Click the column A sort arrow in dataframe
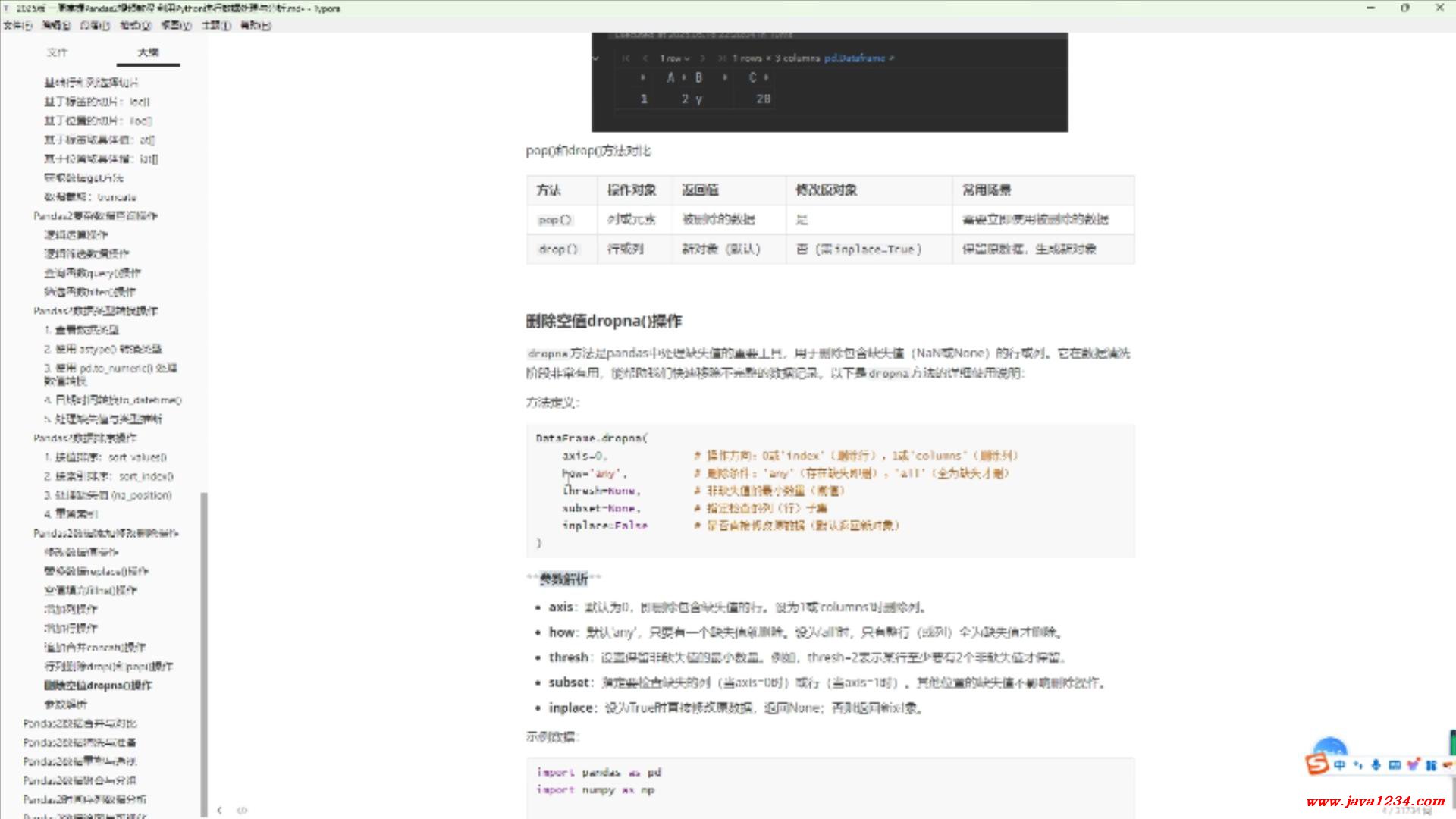1456x819 pixels. pos(684,77)
